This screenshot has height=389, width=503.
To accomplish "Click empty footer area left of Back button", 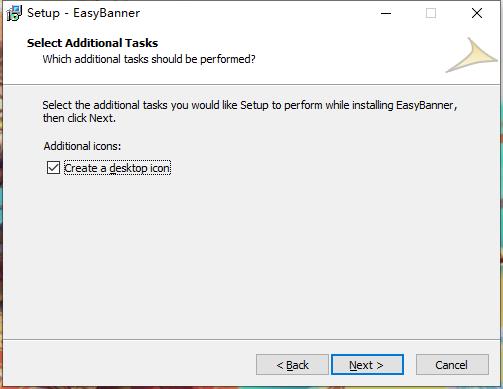I will [x=130, y=365].
